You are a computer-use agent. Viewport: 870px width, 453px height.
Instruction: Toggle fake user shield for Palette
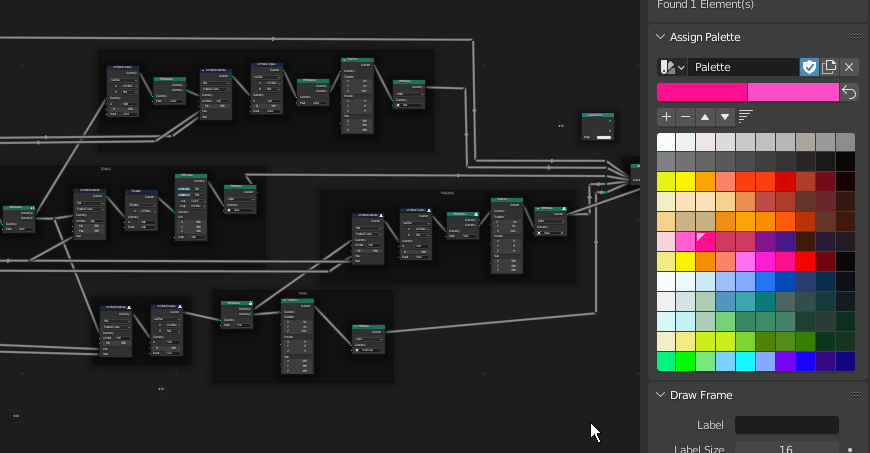tap(810, 67)
